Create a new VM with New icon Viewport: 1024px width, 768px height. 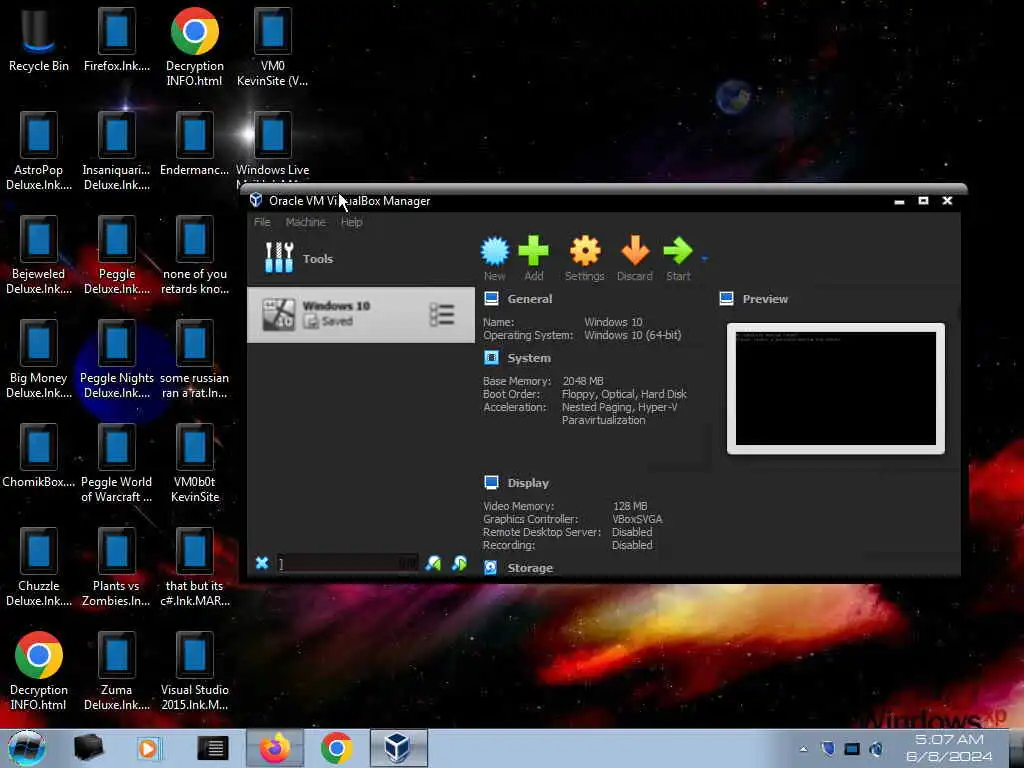coord(494,259)
